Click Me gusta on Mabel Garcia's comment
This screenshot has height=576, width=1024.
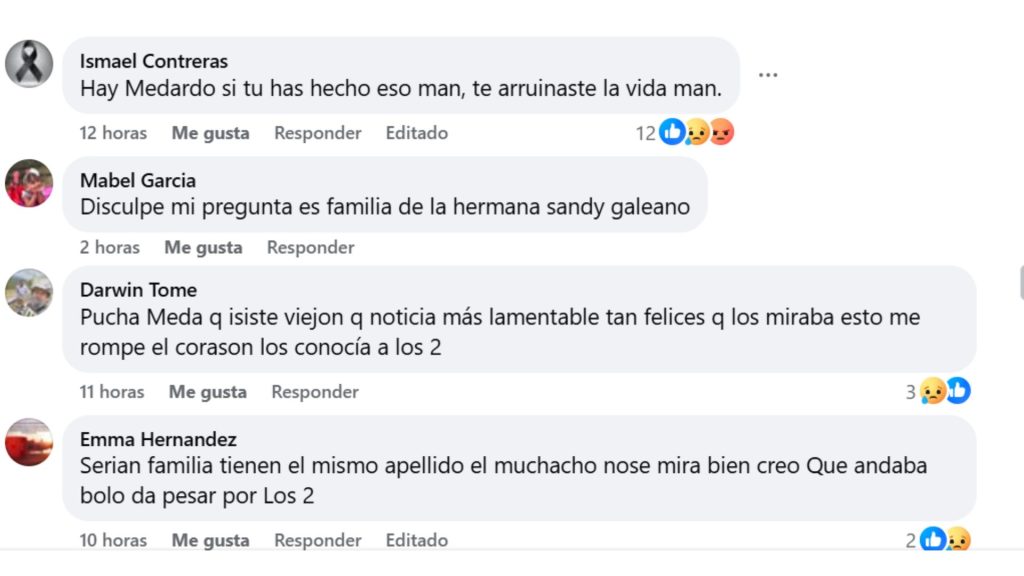click(x=203, y=247)
